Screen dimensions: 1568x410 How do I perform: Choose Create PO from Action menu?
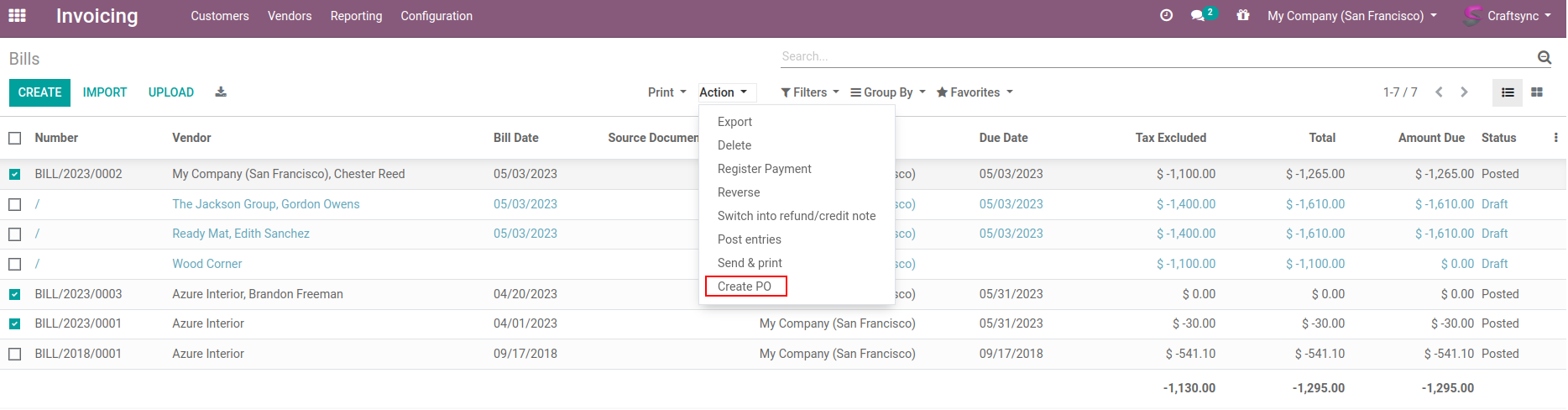point(745,286)
